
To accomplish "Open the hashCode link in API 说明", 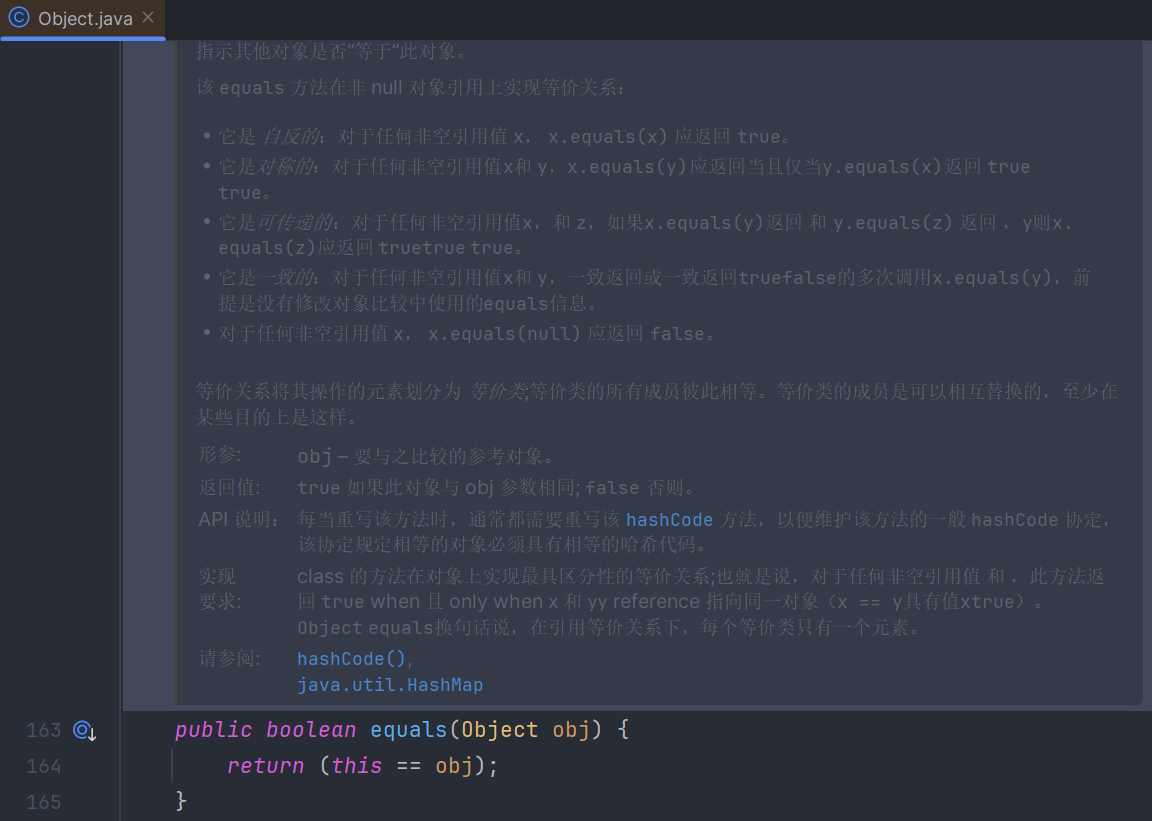I will 669,519.
